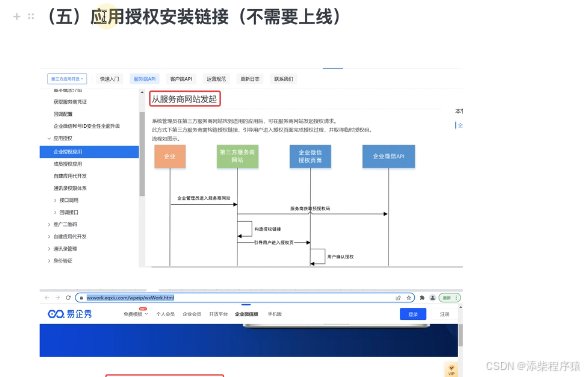Image resolution: width=584 pixels, height=377 pixels.
Task: Click the blue 企业微信授权页面 diagram box
Action: (x=310, y=156)
